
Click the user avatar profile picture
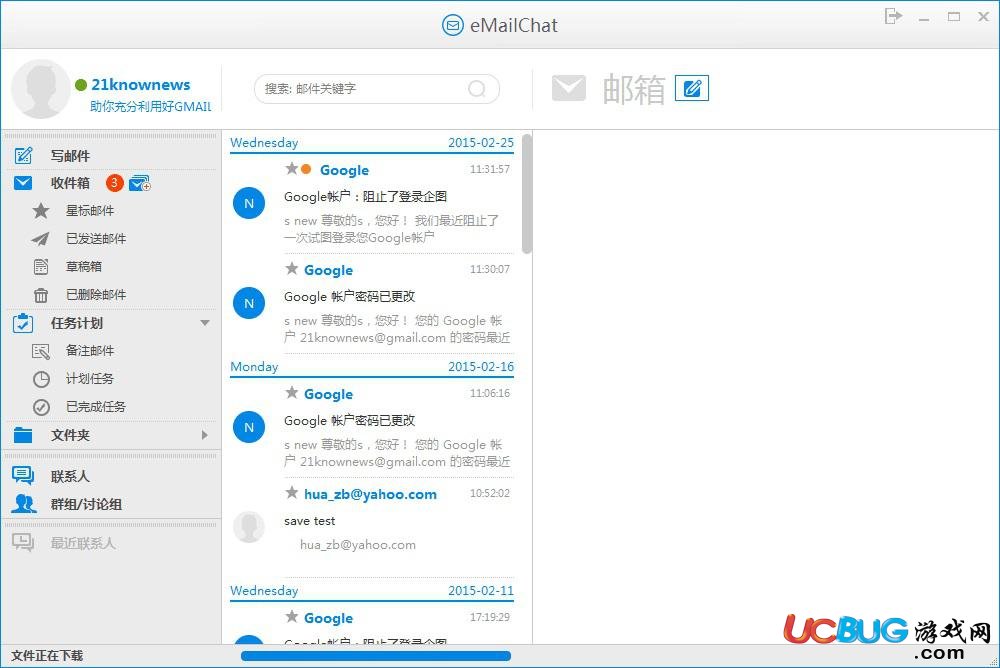click(41, 89)
